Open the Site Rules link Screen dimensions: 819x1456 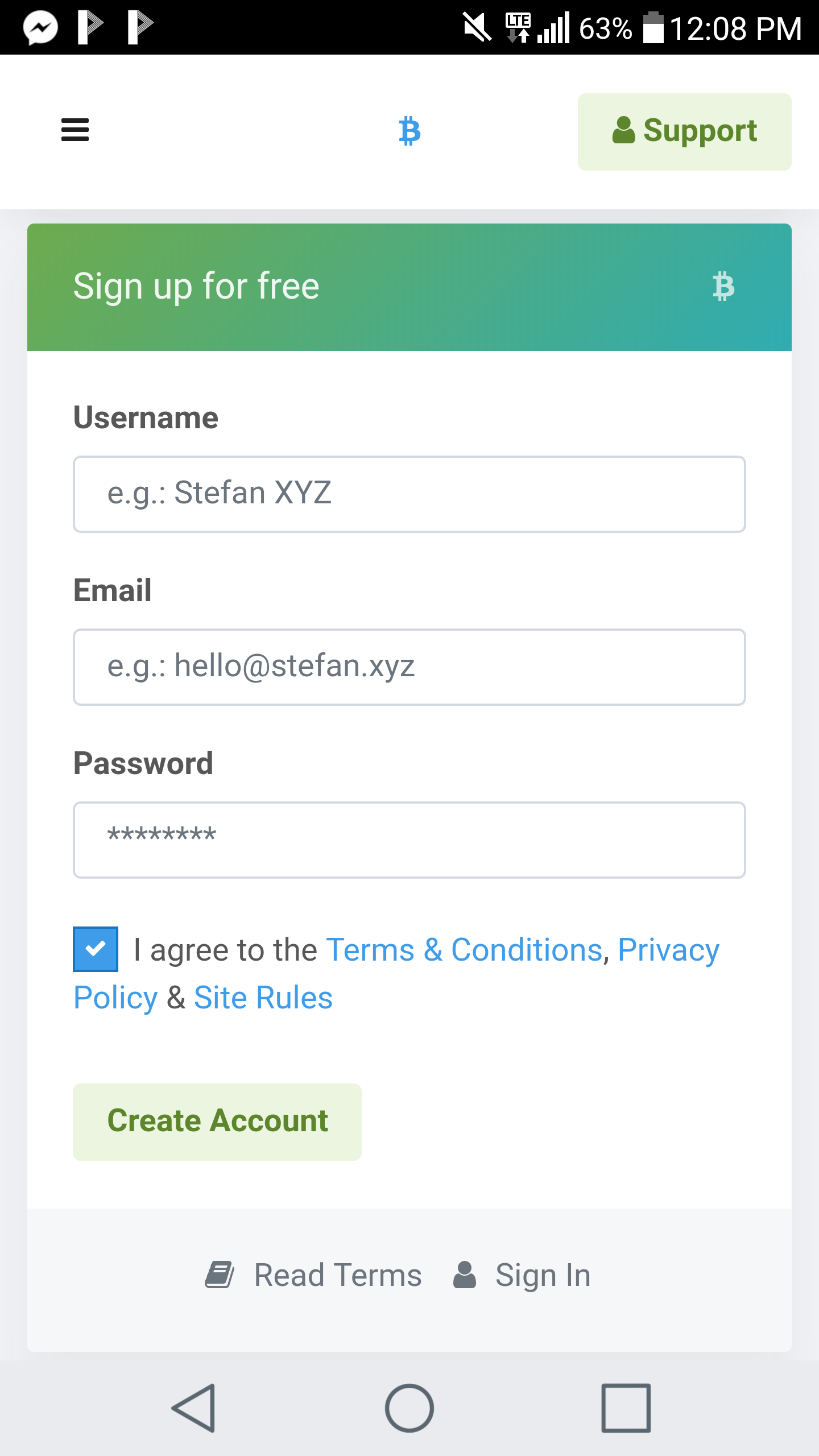[263, 998]
